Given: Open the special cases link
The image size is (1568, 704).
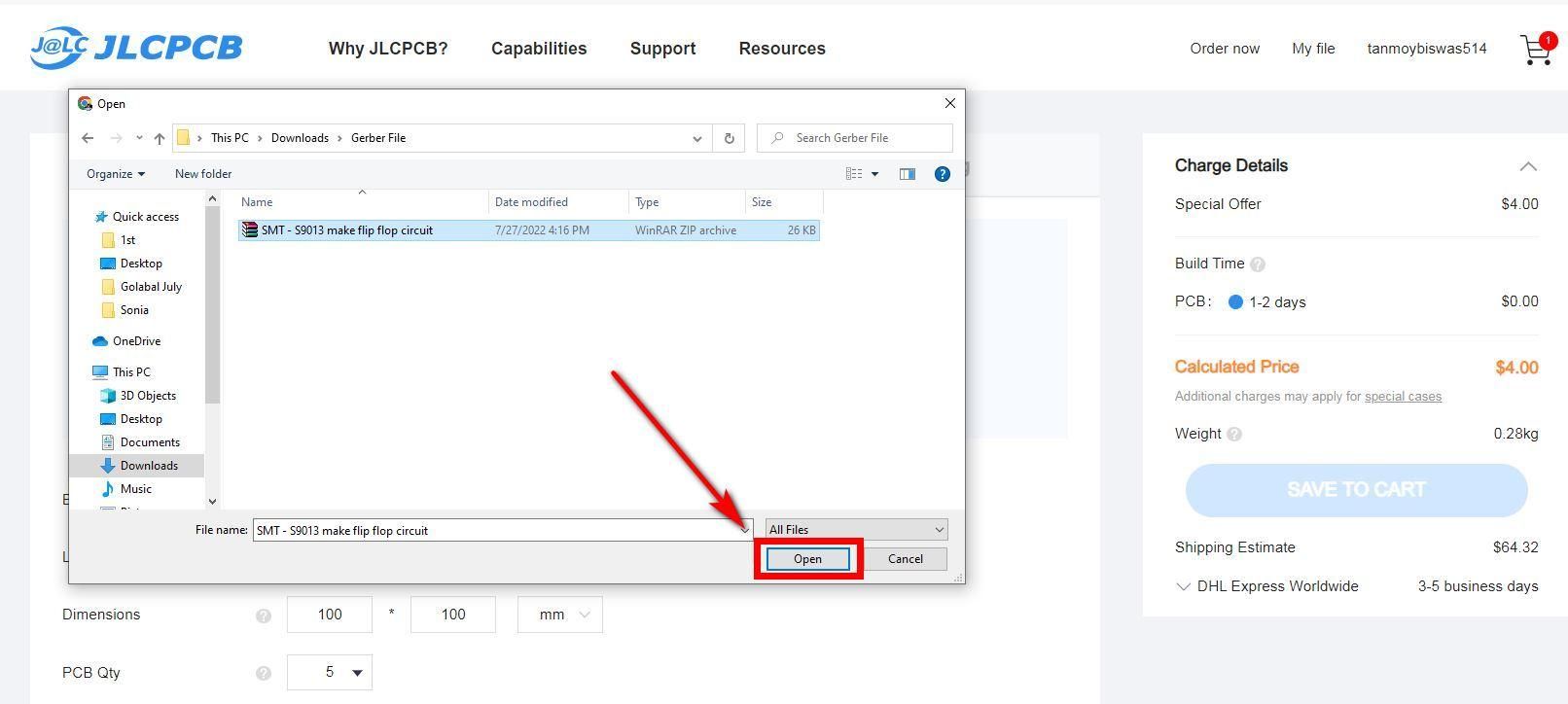Looking at the screenshot, I should click(1403, 397).
